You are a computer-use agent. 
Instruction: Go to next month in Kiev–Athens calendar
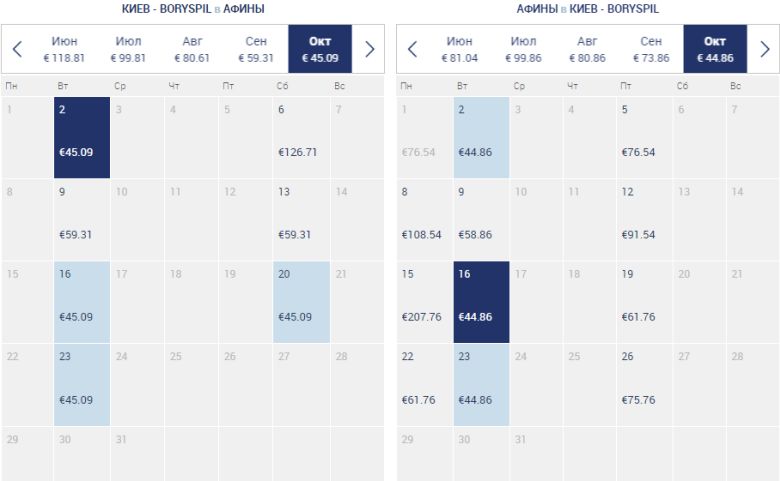[x=369, y=49]
